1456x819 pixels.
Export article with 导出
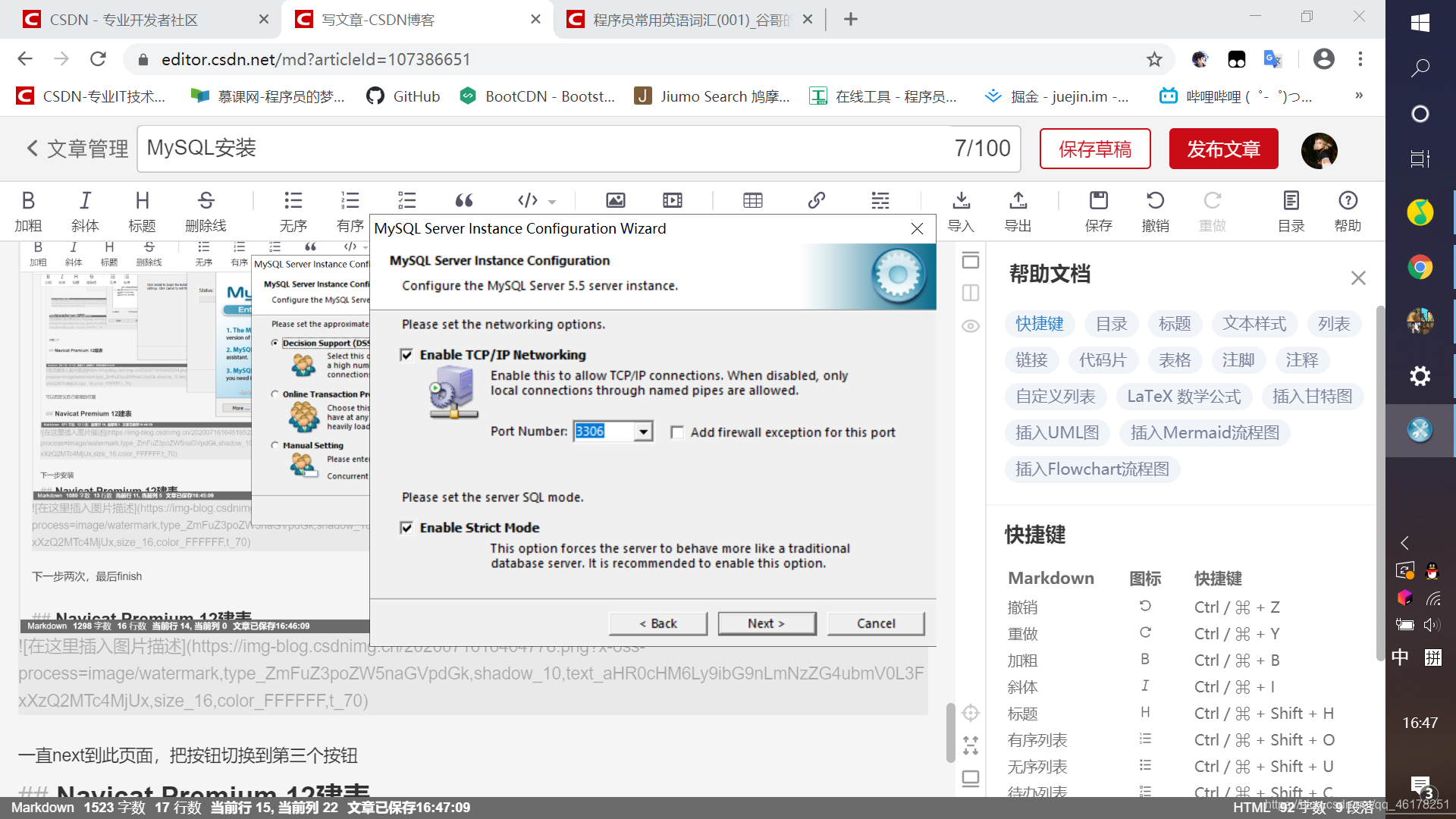(1018, 211)
